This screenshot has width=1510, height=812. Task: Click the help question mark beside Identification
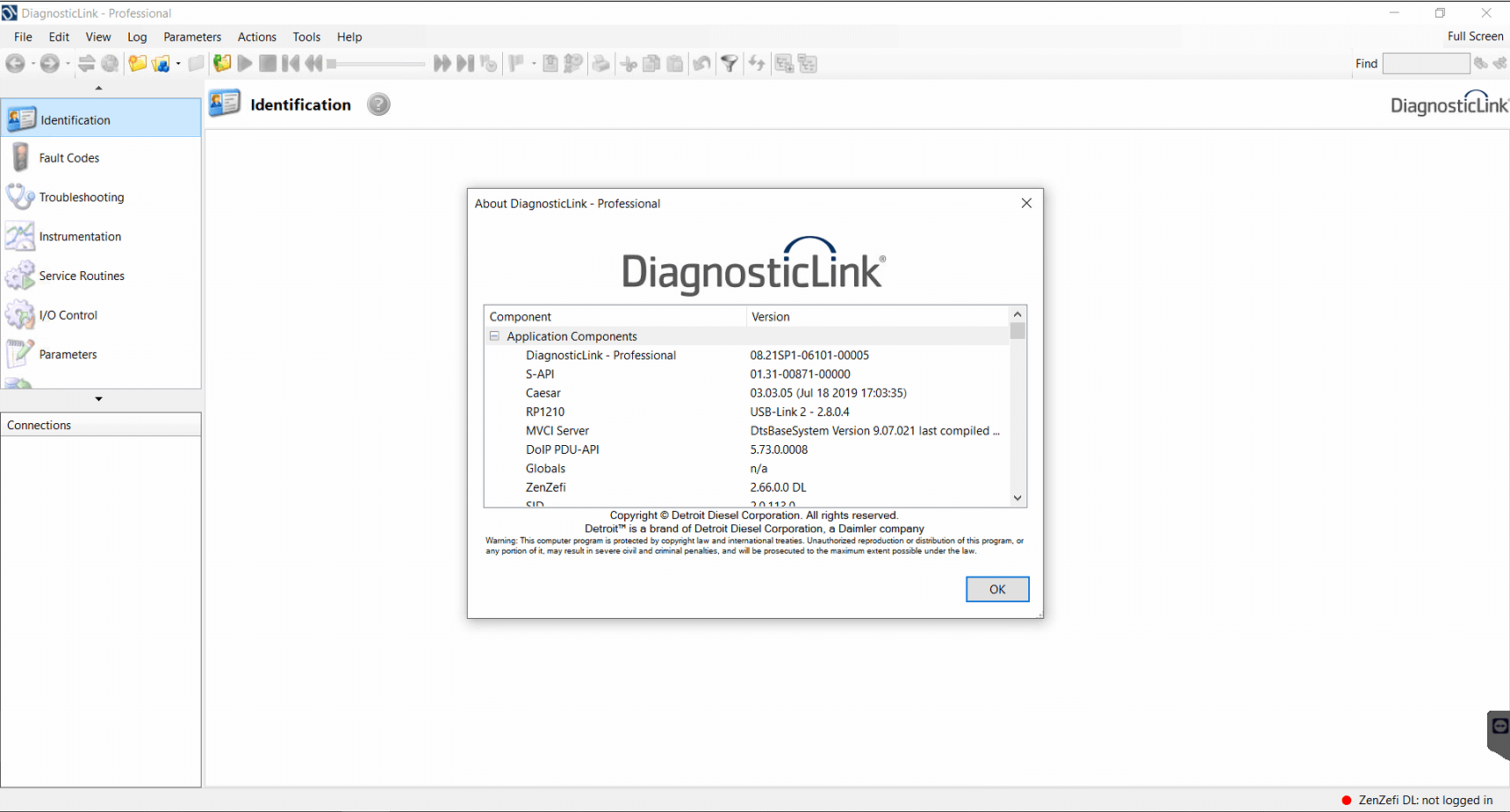click(378, 104)
